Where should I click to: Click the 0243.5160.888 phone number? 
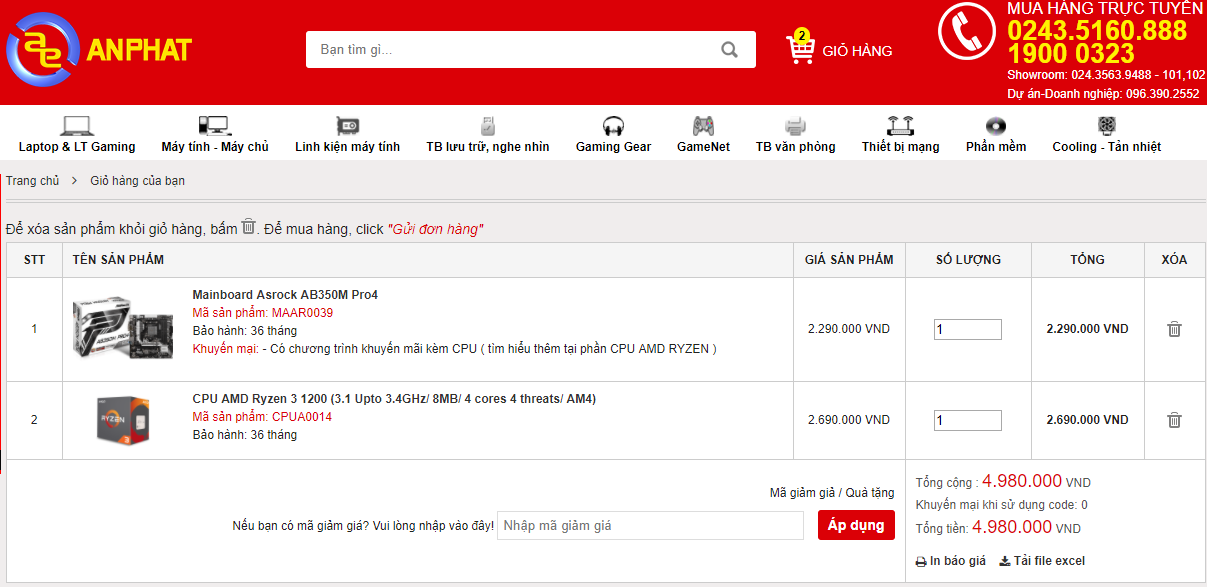(1097, 31)
